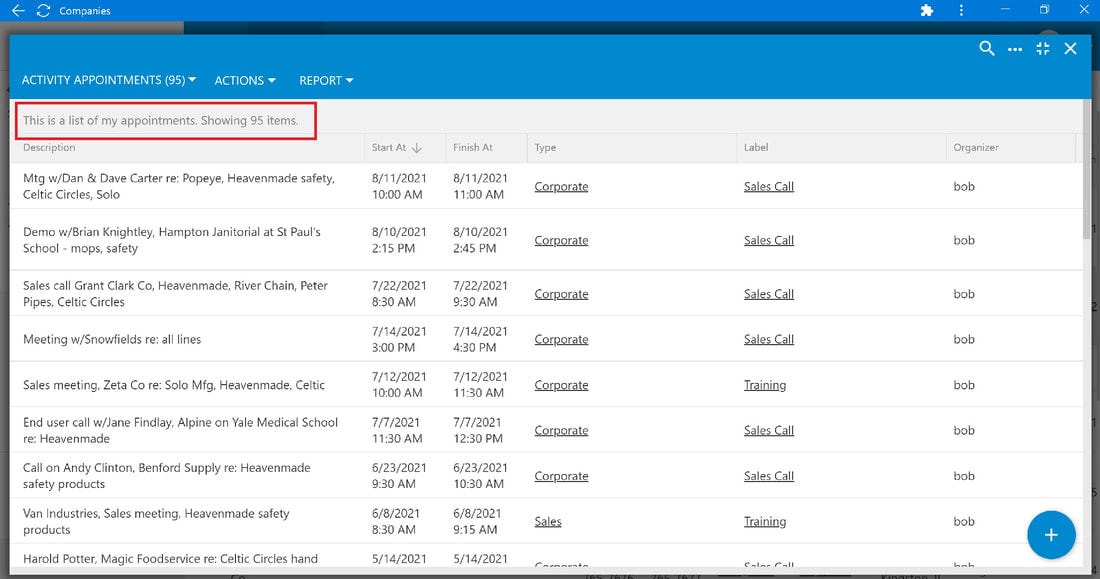The height and width of the screenshot is (579, 1100).
Task: Close the appointments panel with X
Action: click(1071, 48)
